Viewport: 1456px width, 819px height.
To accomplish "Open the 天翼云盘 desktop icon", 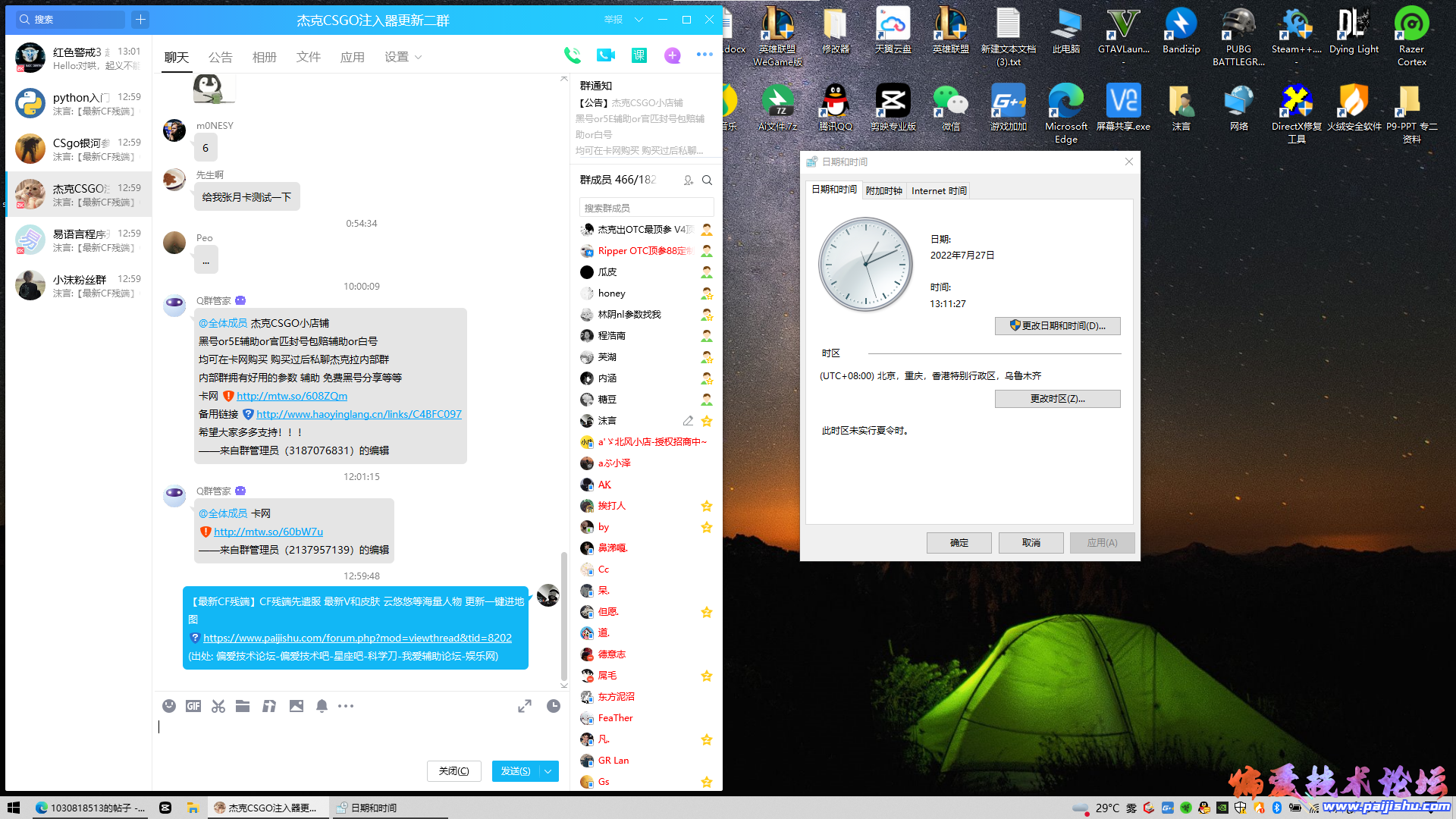I will pyautogui.click(x=893, y=30).
